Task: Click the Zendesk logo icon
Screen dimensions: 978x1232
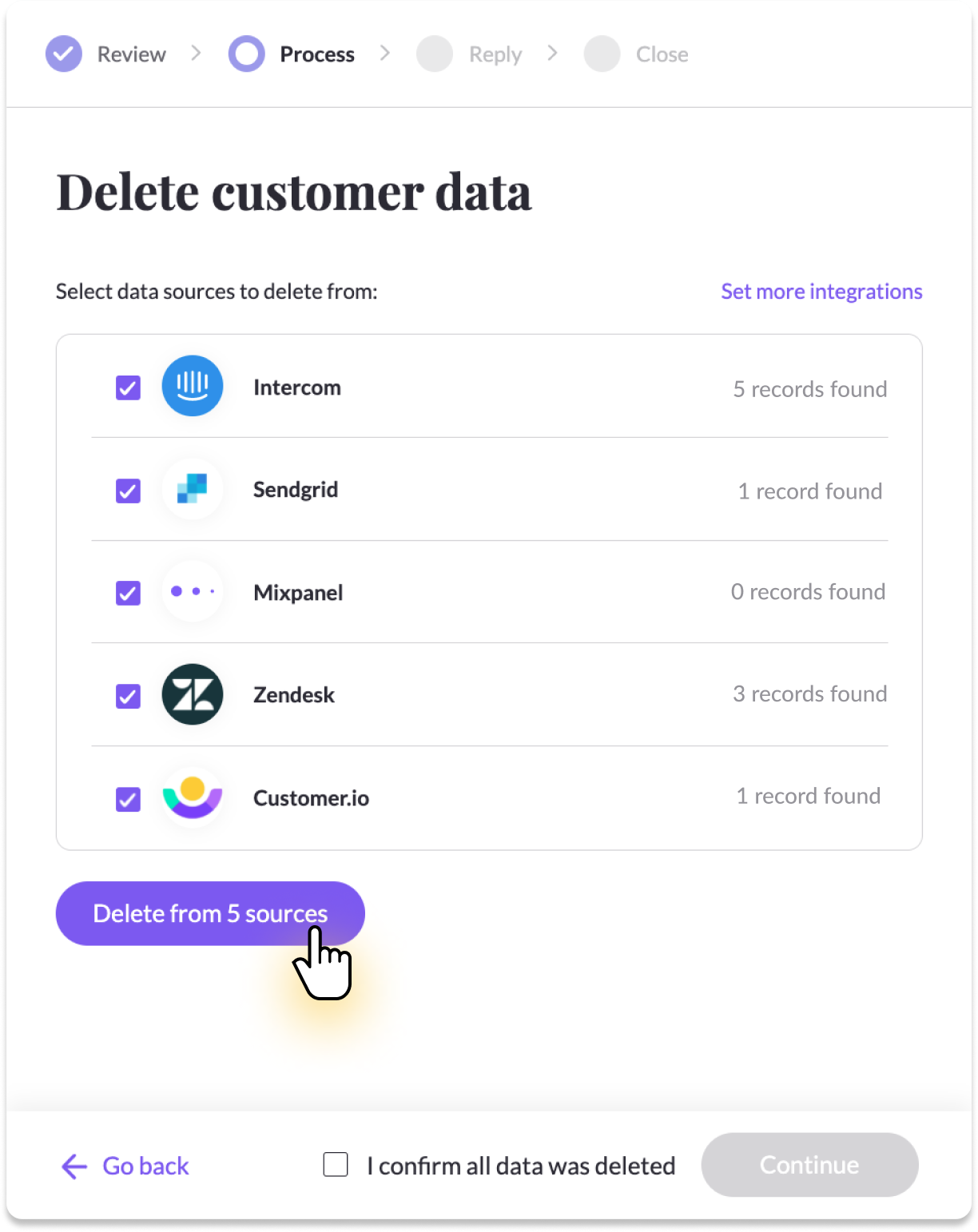Action: pyautogui.click(x=193, y=694)
